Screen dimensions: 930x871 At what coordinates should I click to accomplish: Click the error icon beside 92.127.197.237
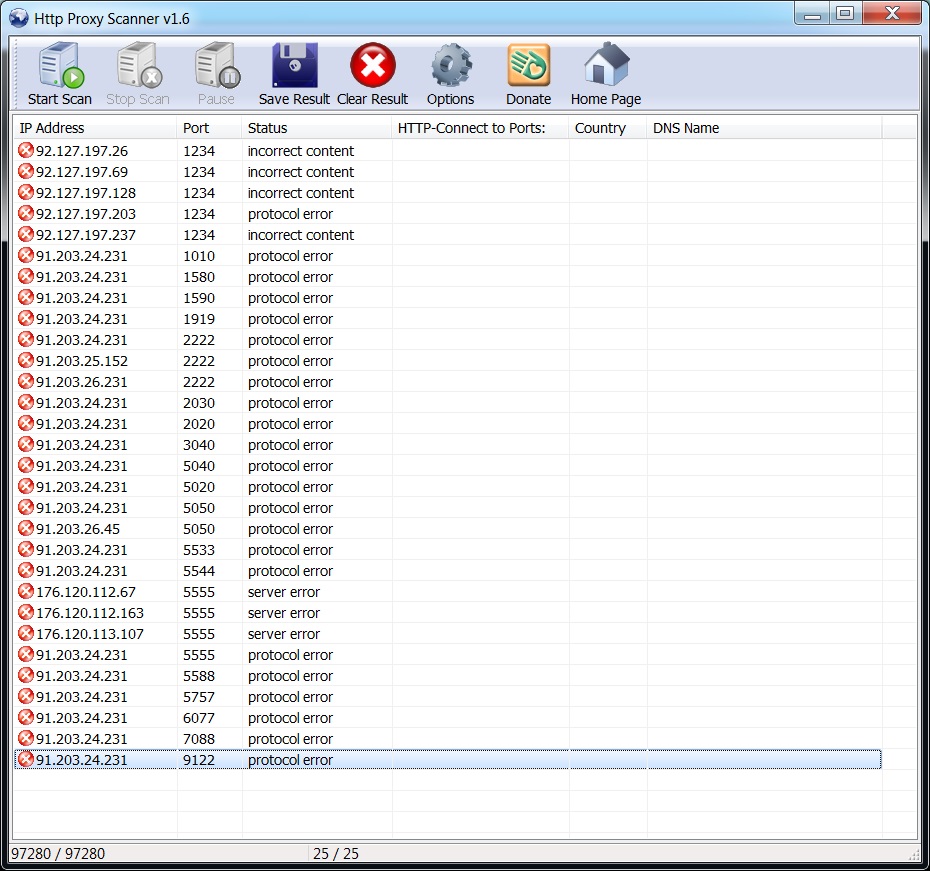(26, 235)
